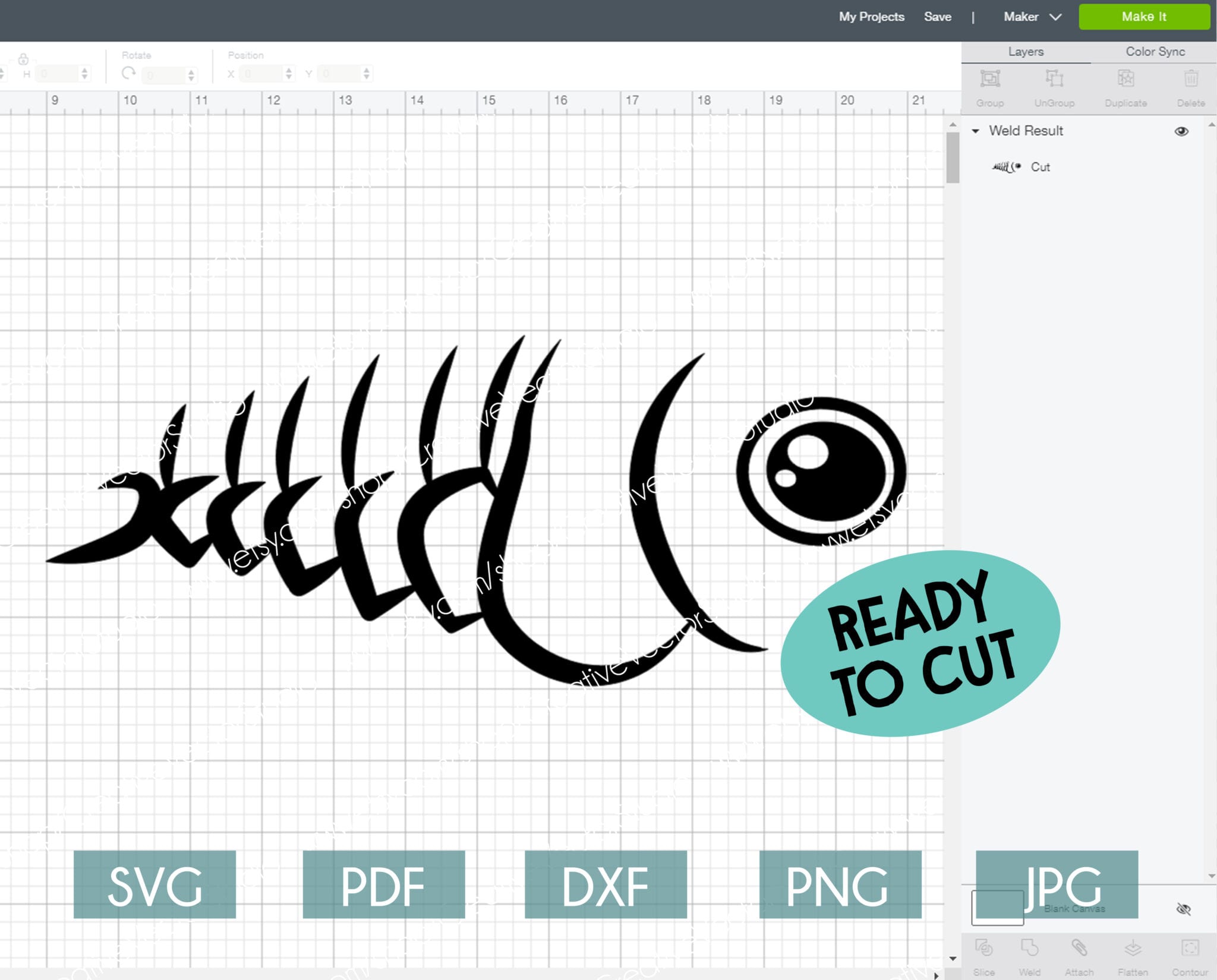Switch to the Color Sync tab
This screenshot has width=1217, height=980.
click(x=1155, y=52)
